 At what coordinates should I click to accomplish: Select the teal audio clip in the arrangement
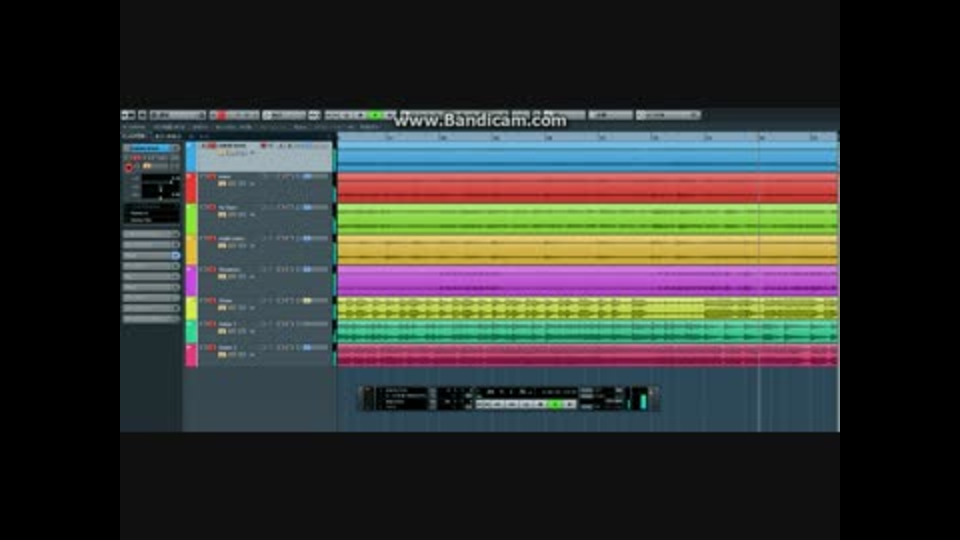tap(587, 332)
